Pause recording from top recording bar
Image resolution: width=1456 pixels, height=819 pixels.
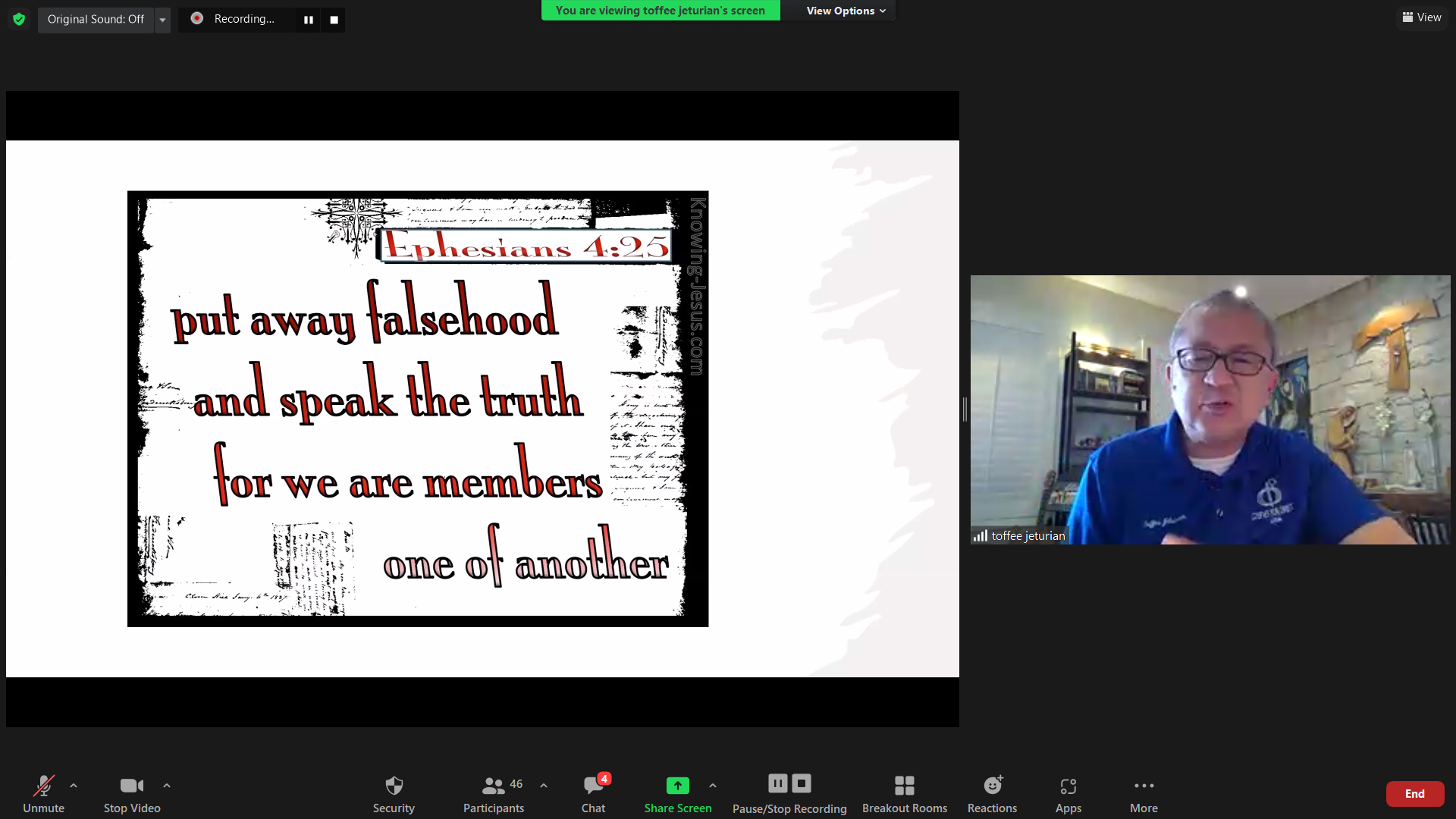(x=309, y=20)
